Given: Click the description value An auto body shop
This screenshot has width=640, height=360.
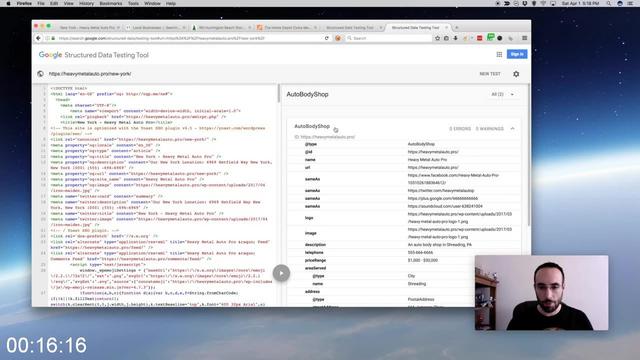Looking at the screenshot, I should pos(440,244).
